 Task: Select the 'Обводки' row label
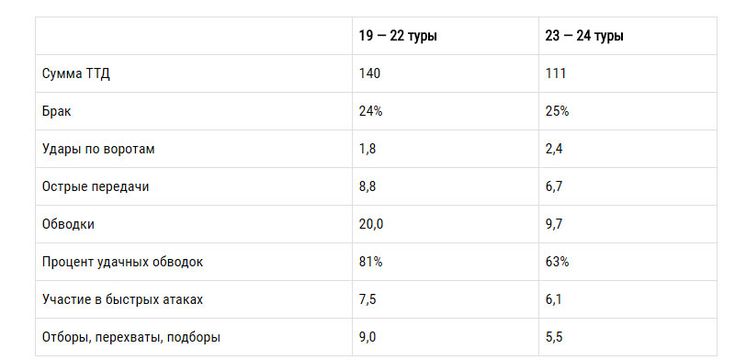(68, 224)
